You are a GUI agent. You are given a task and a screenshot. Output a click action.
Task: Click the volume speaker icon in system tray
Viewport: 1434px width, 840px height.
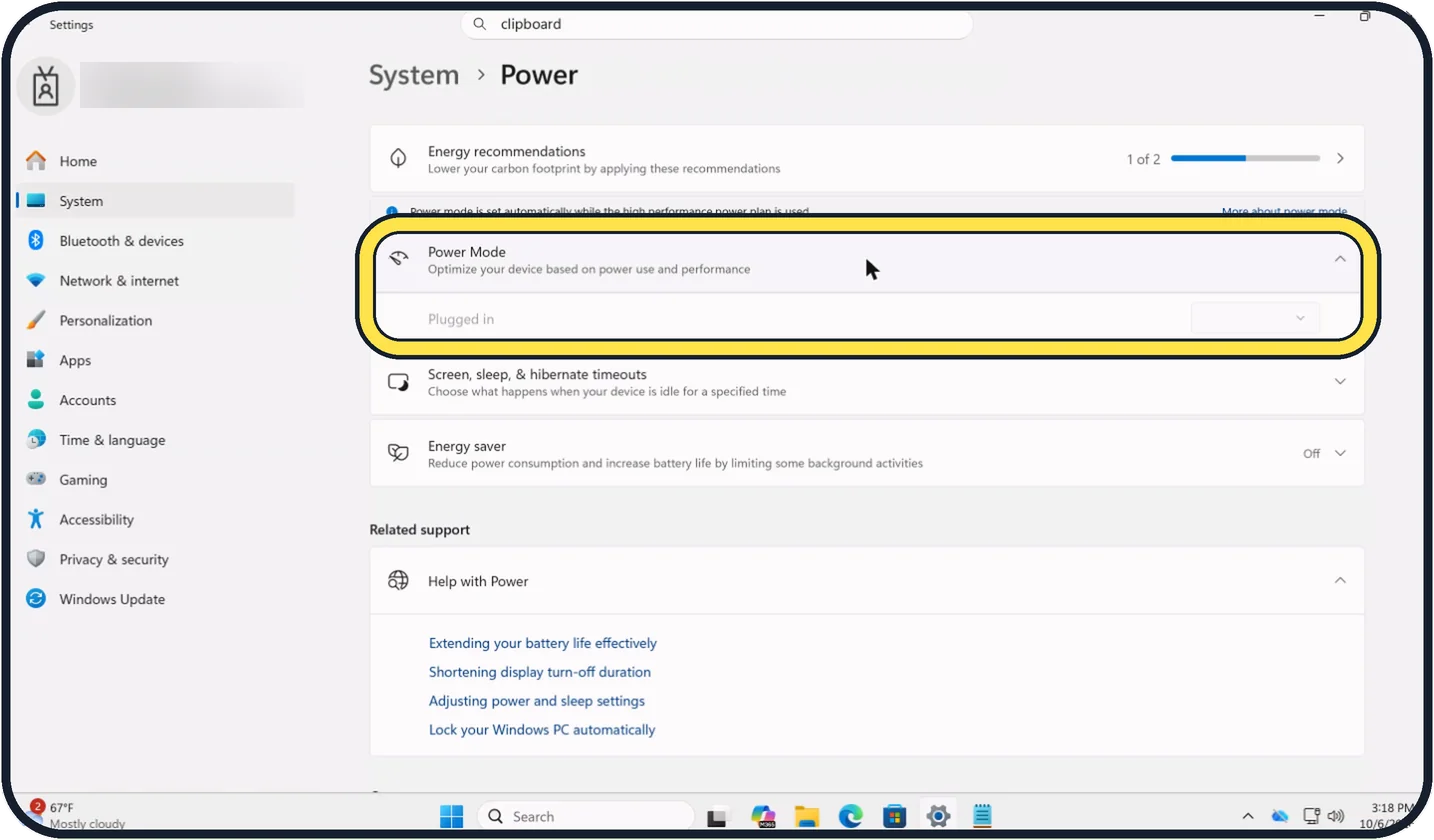click(x=1335, y=816)
